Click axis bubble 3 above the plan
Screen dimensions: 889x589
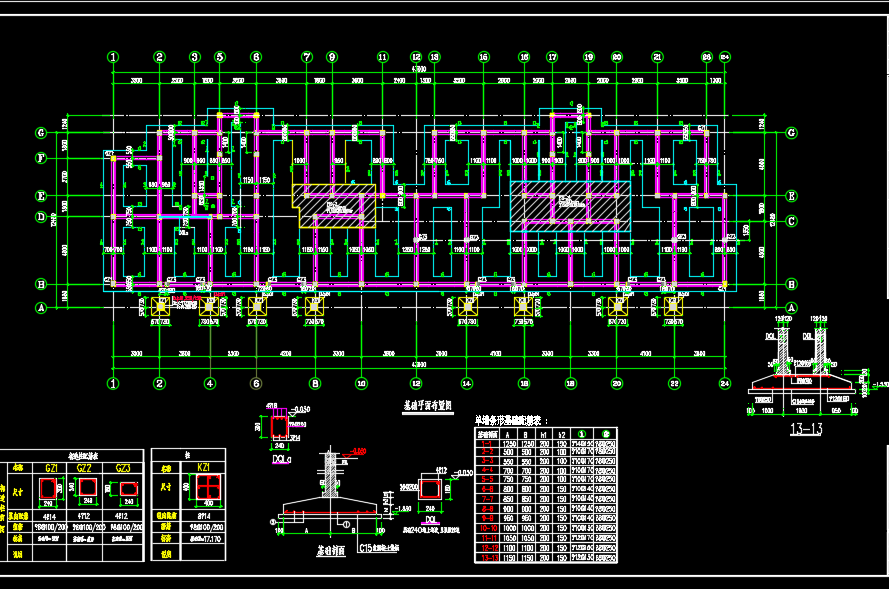tap(194, 57)
